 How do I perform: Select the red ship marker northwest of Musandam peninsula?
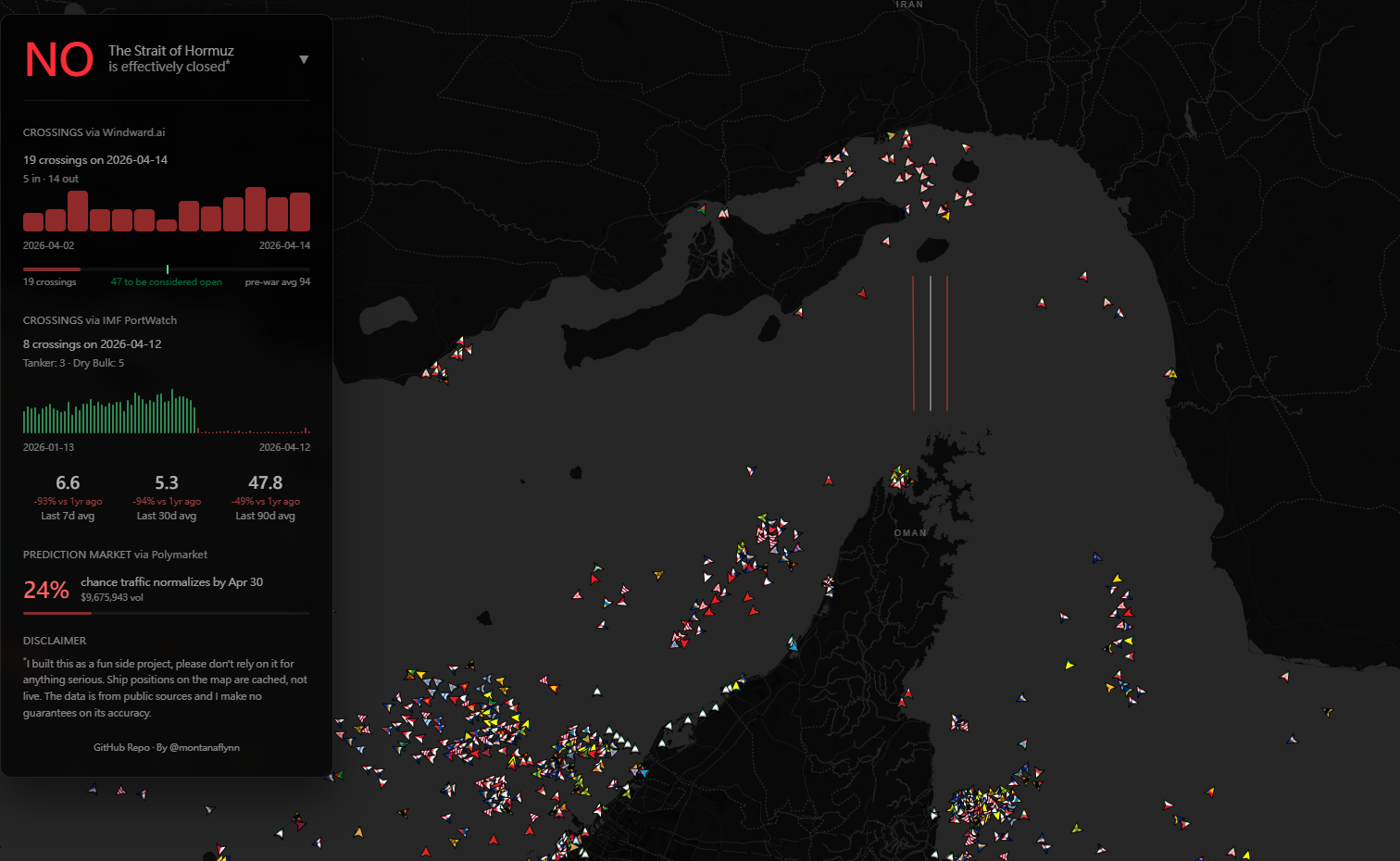pos(829,480)
